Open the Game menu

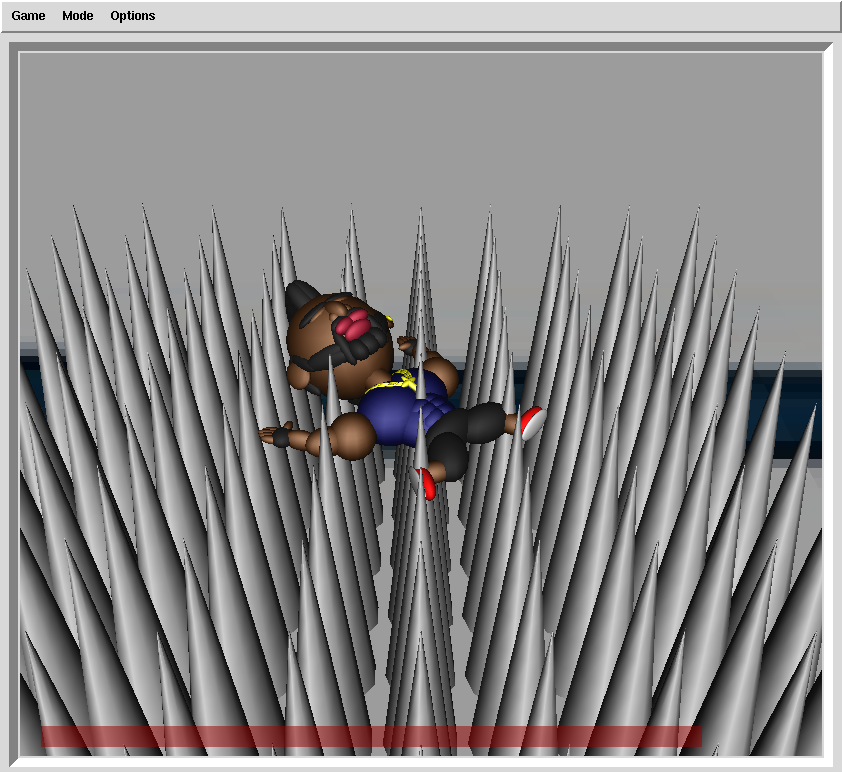click(28, 16)
